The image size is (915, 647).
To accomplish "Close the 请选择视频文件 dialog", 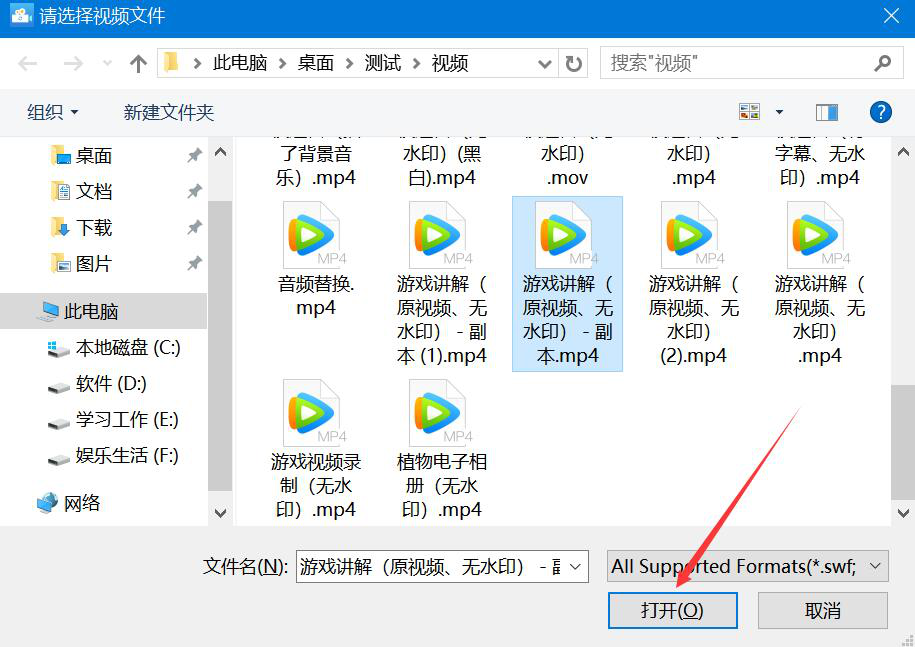I will [x=891, y=16].
